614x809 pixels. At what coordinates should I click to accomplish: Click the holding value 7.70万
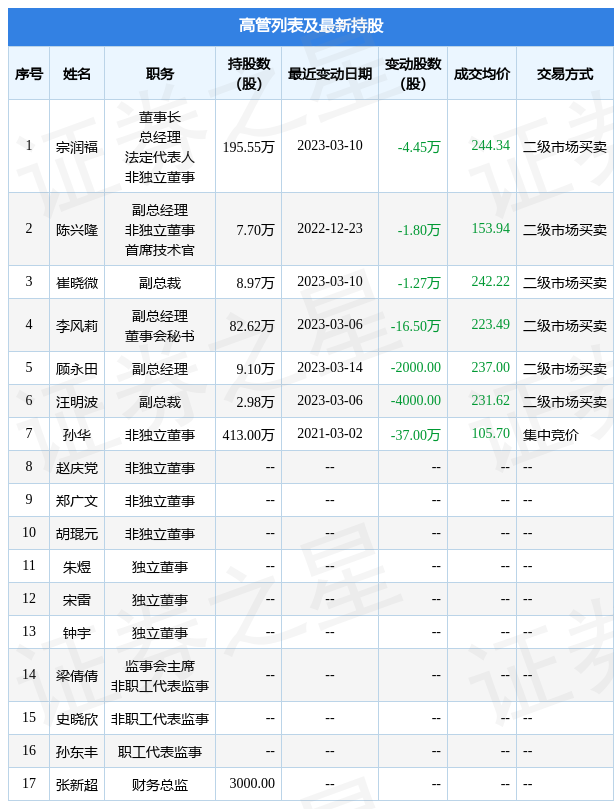[255, 230]
